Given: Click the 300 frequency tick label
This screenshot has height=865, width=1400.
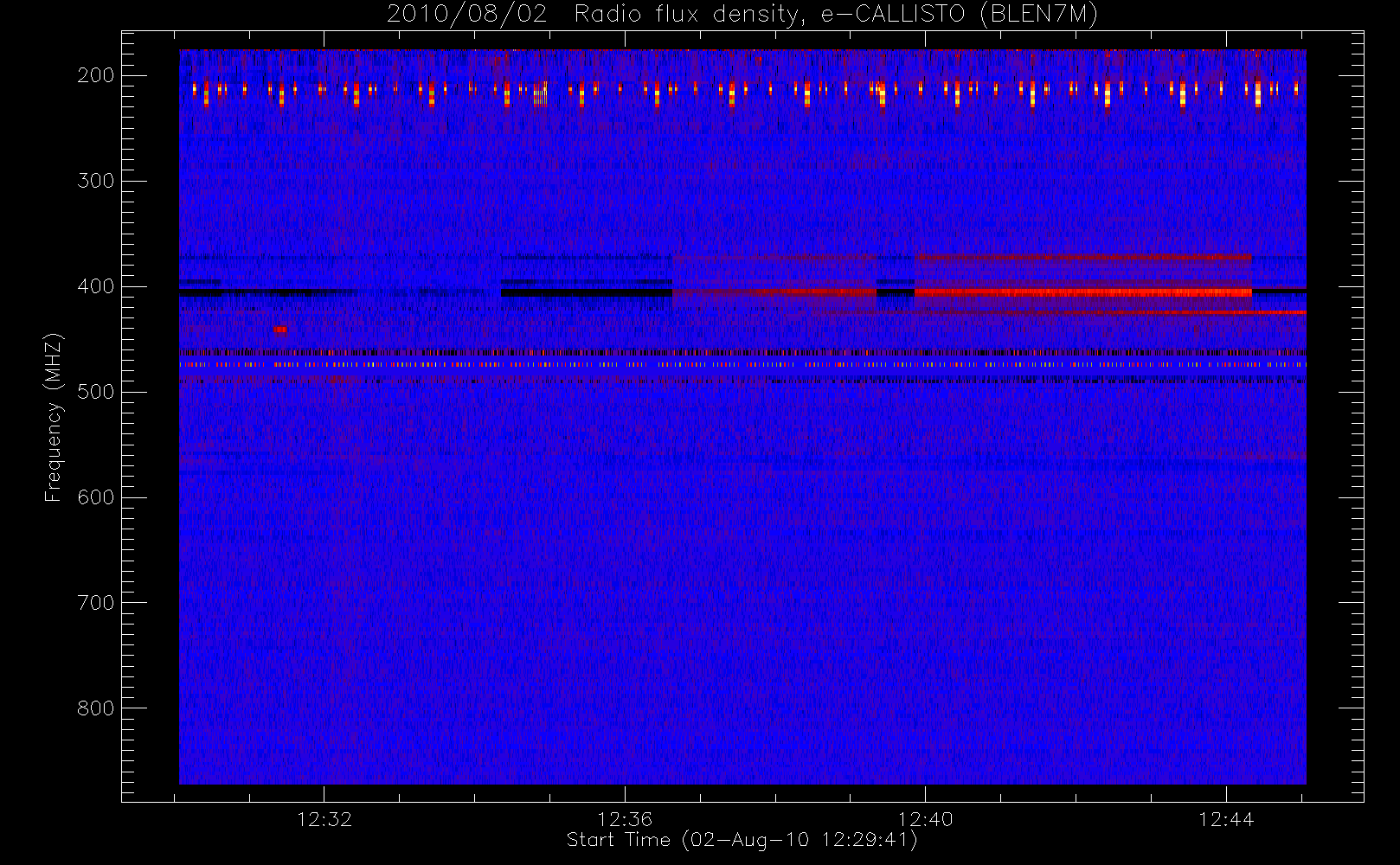Looking at the screenshot, I should pos(95,181).
